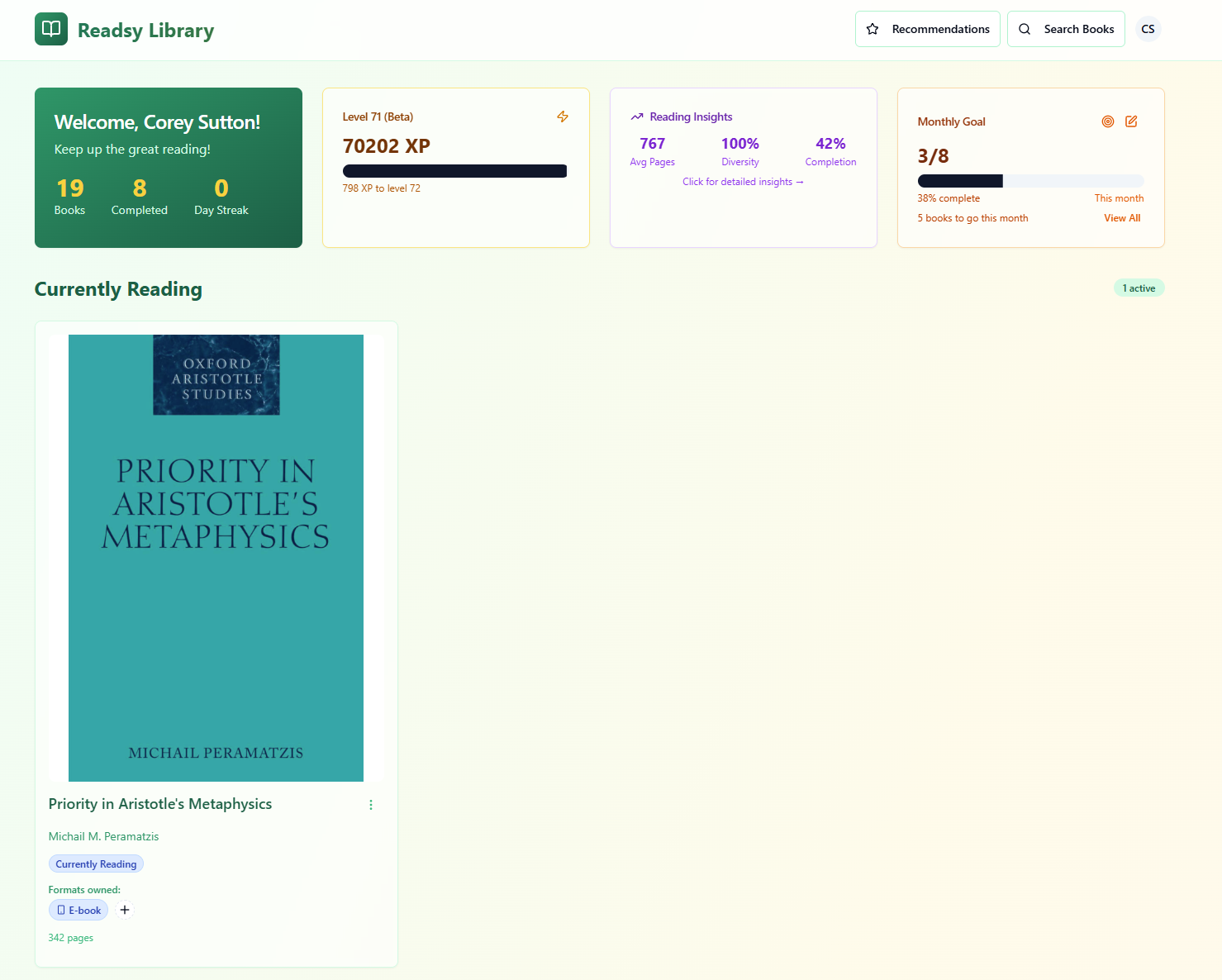
Task: Click the Currently Reading status badge
Action: point(96,864)
